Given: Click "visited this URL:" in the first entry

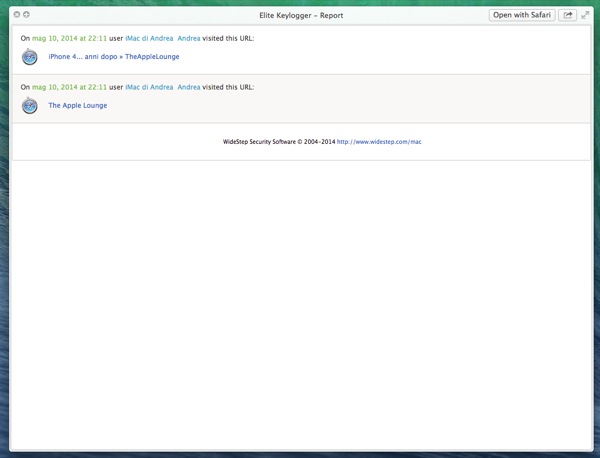Looking at the screenshot, I should [228, 38].
